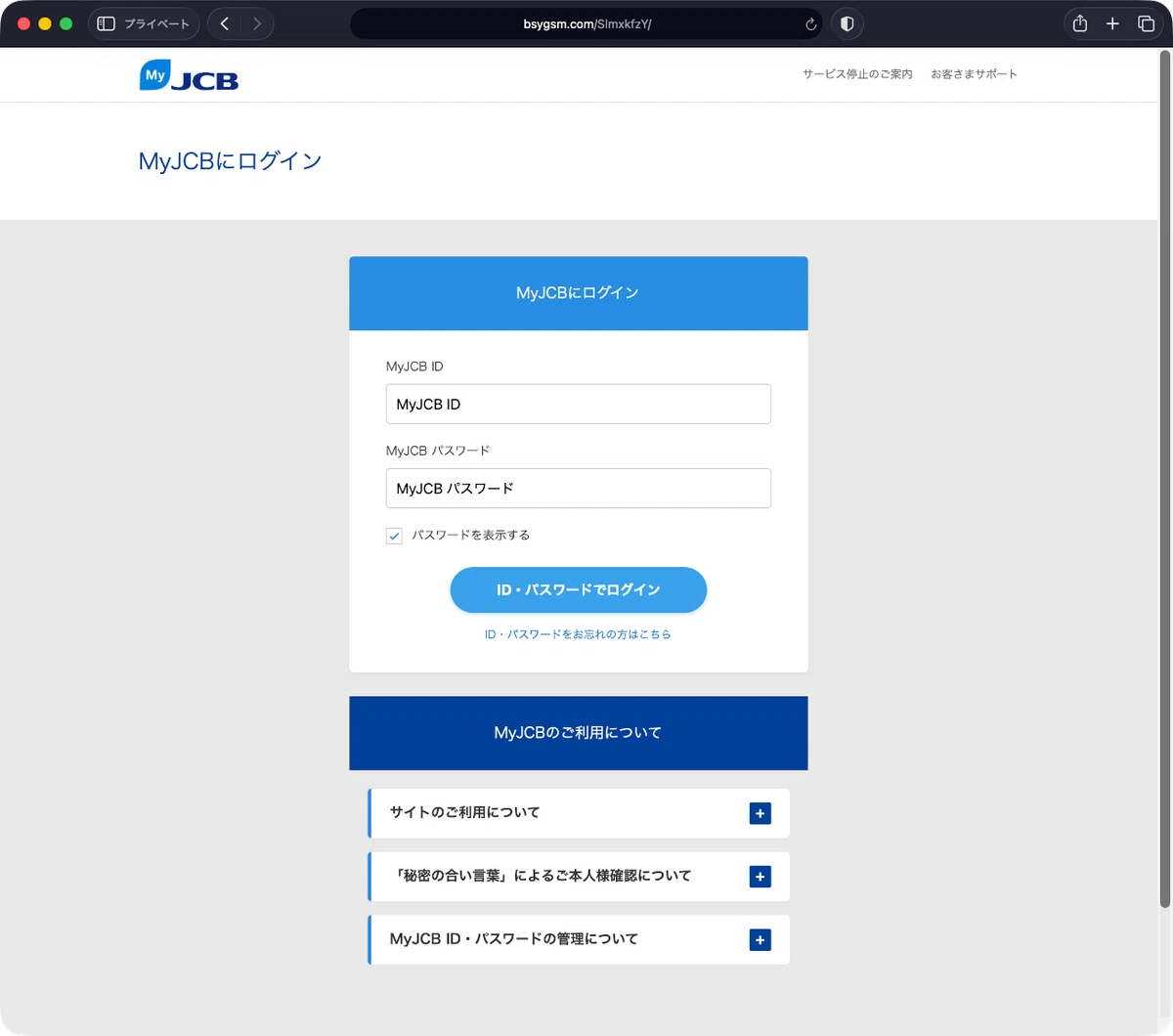Open the Share icon in the toolbar
1173x1036 pixels.
[1080, 23]
